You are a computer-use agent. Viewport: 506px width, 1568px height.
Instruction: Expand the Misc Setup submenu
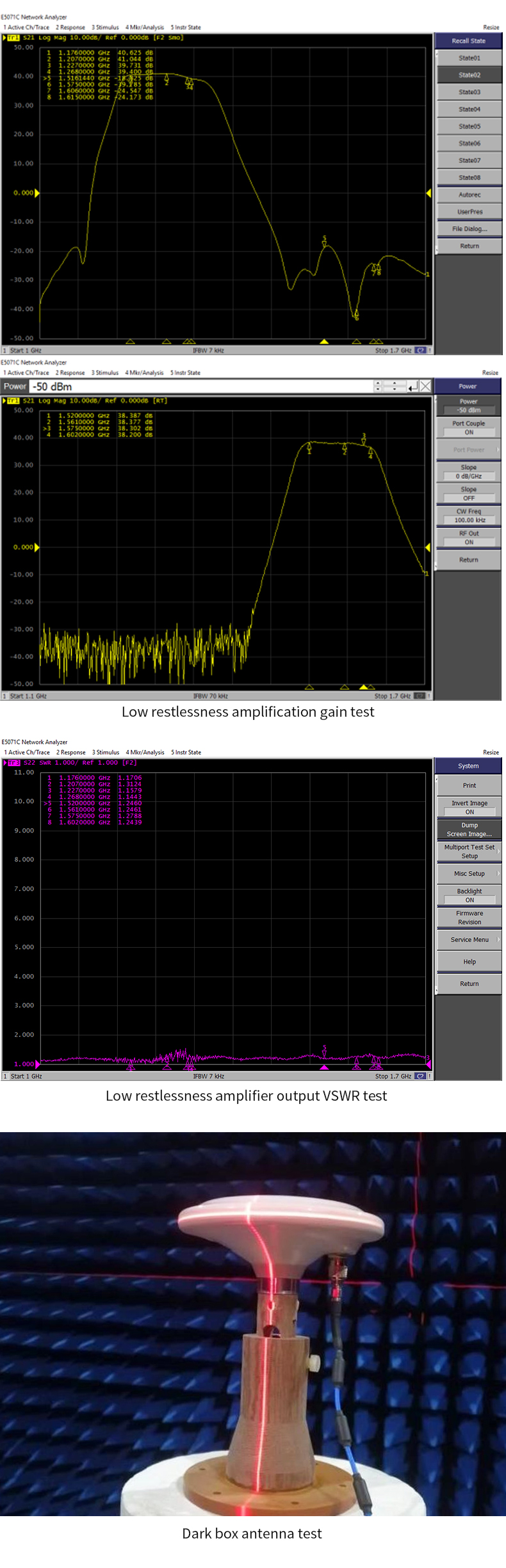tap(469, 874)
